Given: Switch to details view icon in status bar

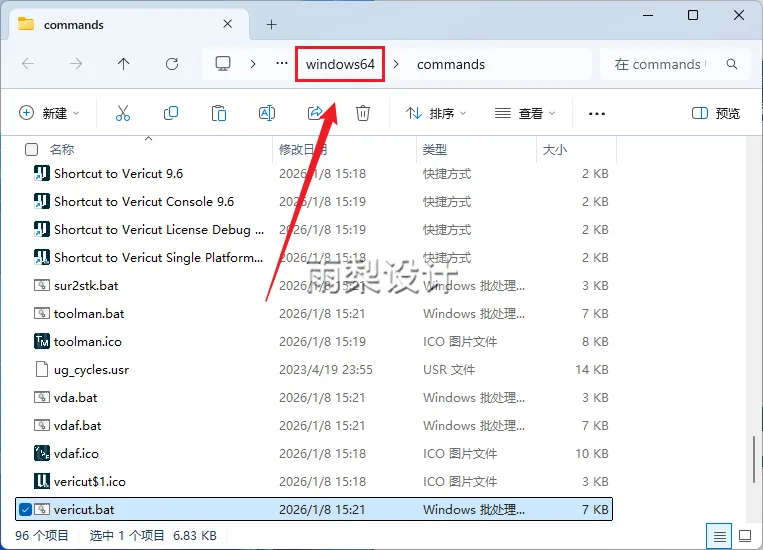Looking at the screenshot, I should (x=720, y=536).
